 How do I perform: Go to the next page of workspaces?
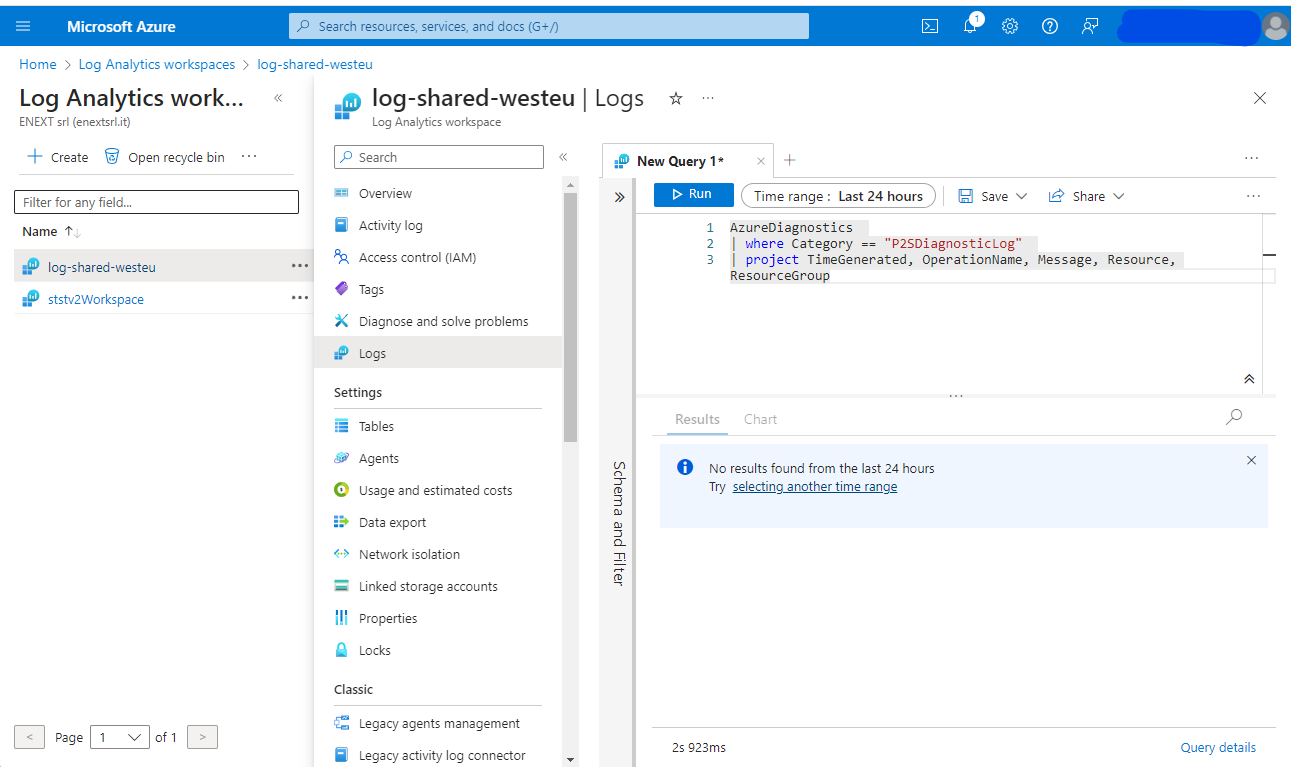(202, 737)
